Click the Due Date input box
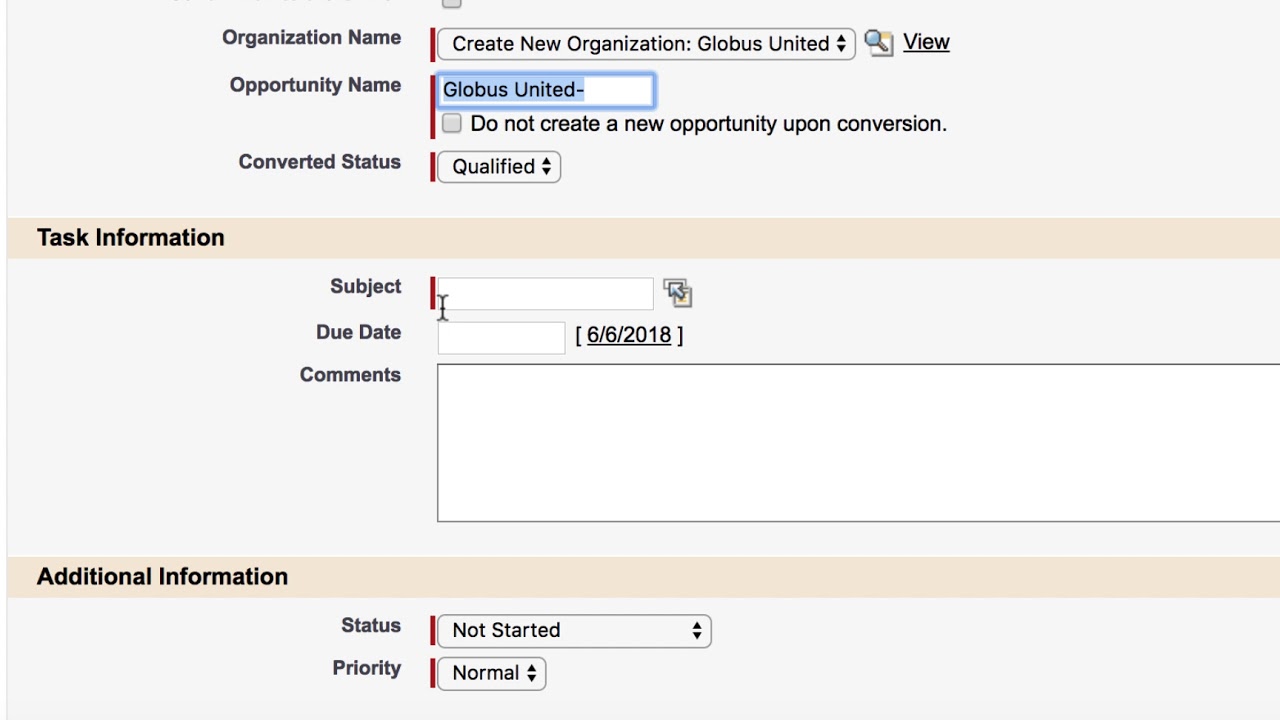Image resolution: width=1280 pixels, height=720 pixels. click(x=501, y=338)
